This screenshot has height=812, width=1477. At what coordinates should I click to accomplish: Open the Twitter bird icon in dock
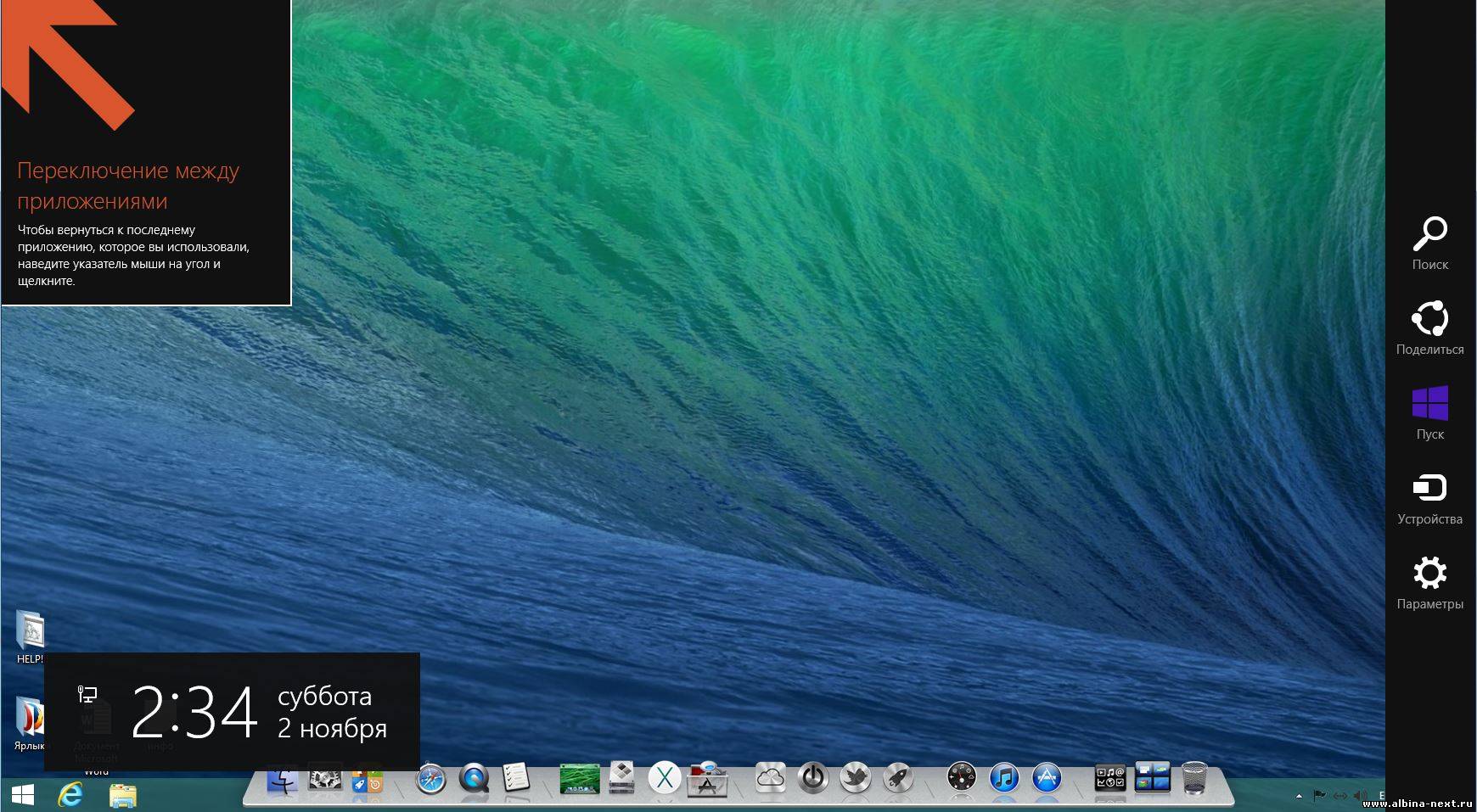pos(856,778)
